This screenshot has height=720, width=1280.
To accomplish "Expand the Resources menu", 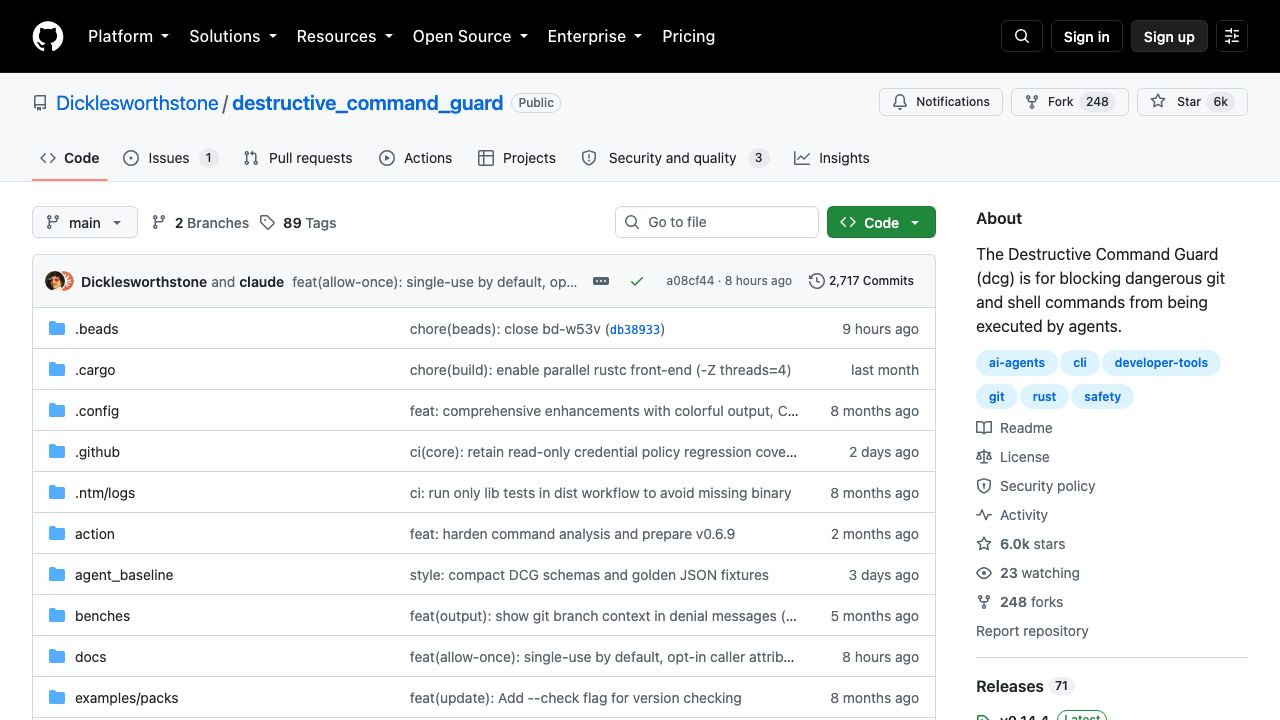I will pyautogui.click(x=345, y=36).
